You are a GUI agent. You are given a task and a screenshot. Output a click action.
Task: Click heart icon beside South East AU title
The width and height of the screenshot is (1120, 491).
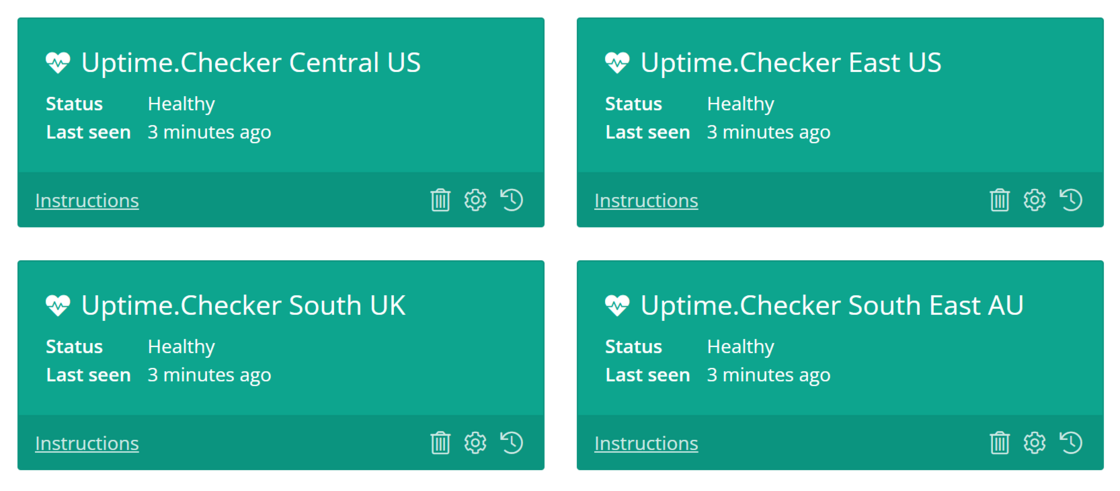pyautogui.click(x=618, y=306)
